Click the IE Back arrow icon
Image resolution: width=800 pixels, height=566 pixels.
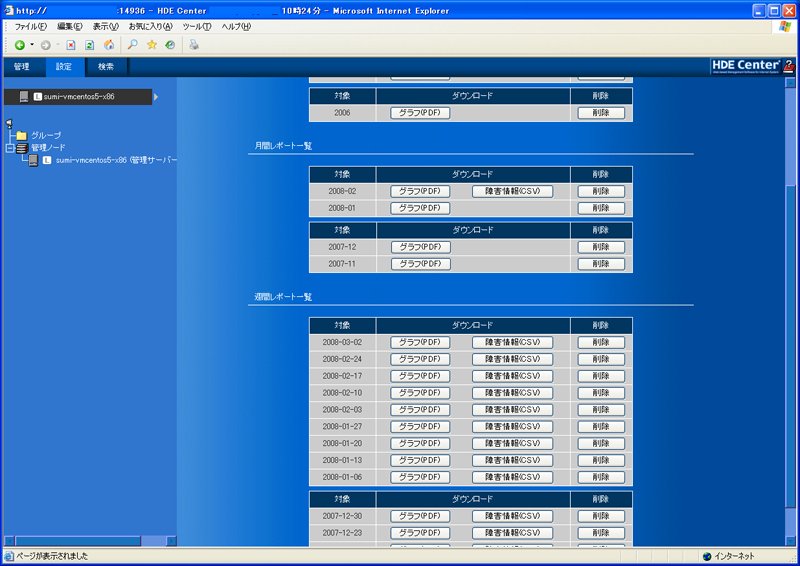tap(19, 45)
